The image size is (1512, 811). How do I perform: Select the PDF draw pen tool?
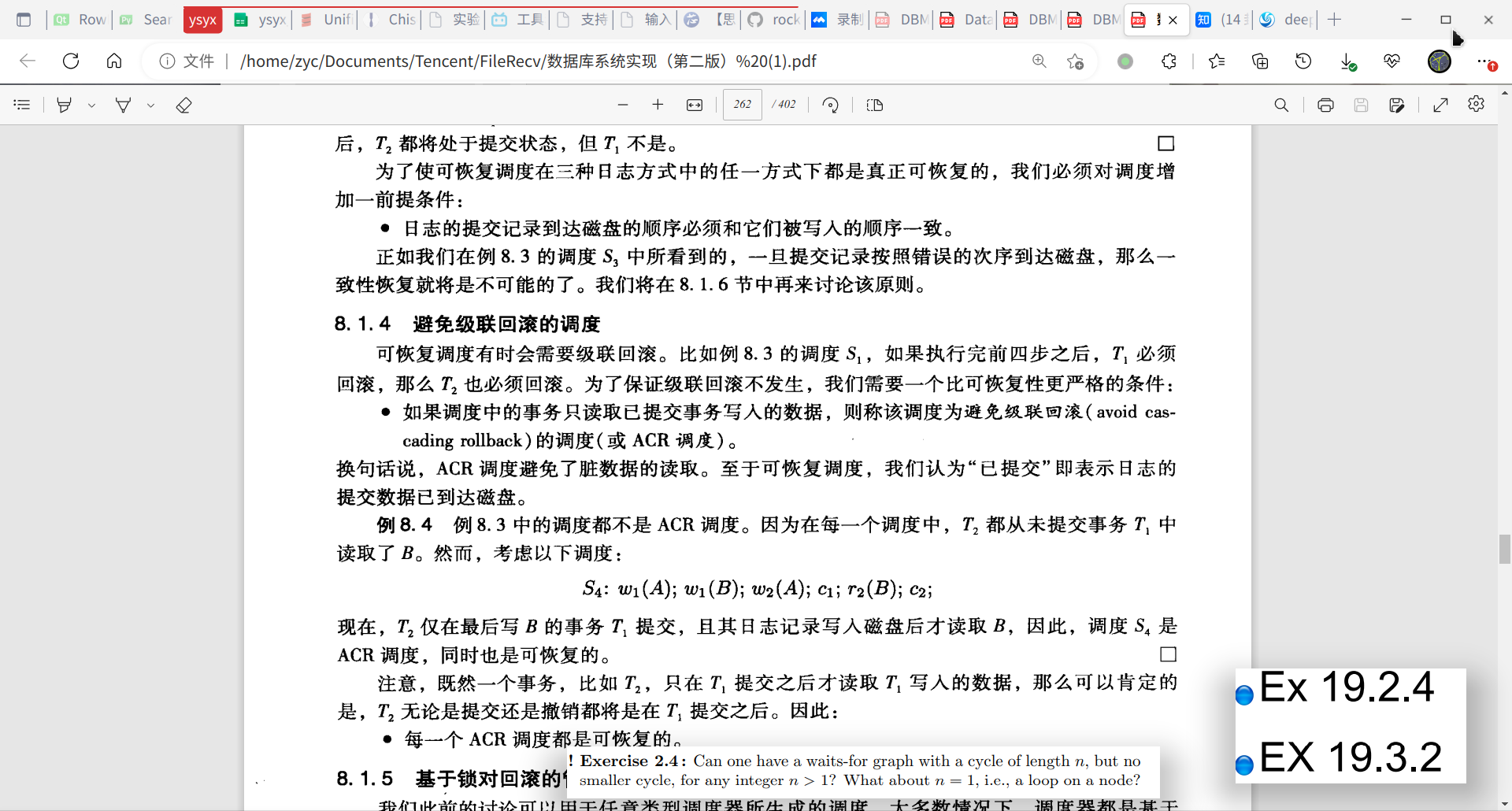click(x=123, y=105)
